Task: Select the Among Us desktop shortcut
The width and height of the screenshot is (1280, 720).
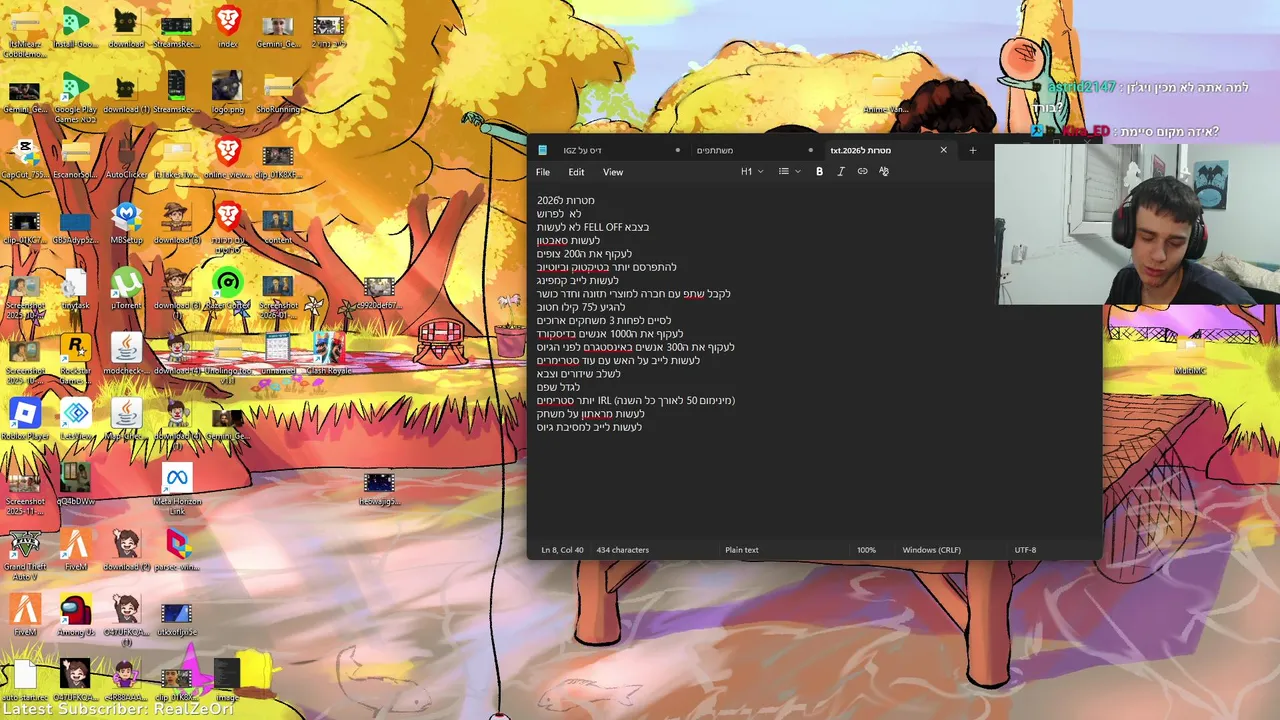Action: (x=75, y=616)
